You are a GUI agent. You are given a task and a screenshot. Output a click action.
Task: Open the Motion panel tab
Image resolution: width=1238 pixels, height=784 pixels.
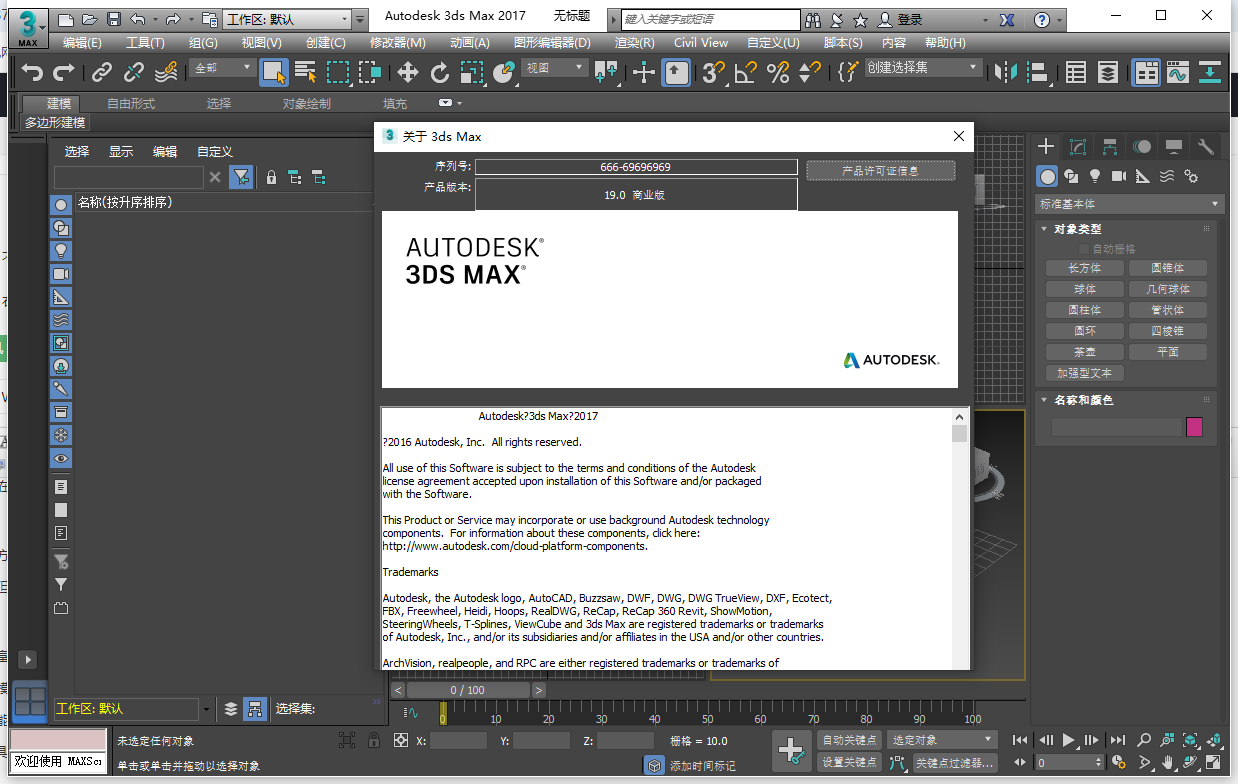tap(1142, 147)
